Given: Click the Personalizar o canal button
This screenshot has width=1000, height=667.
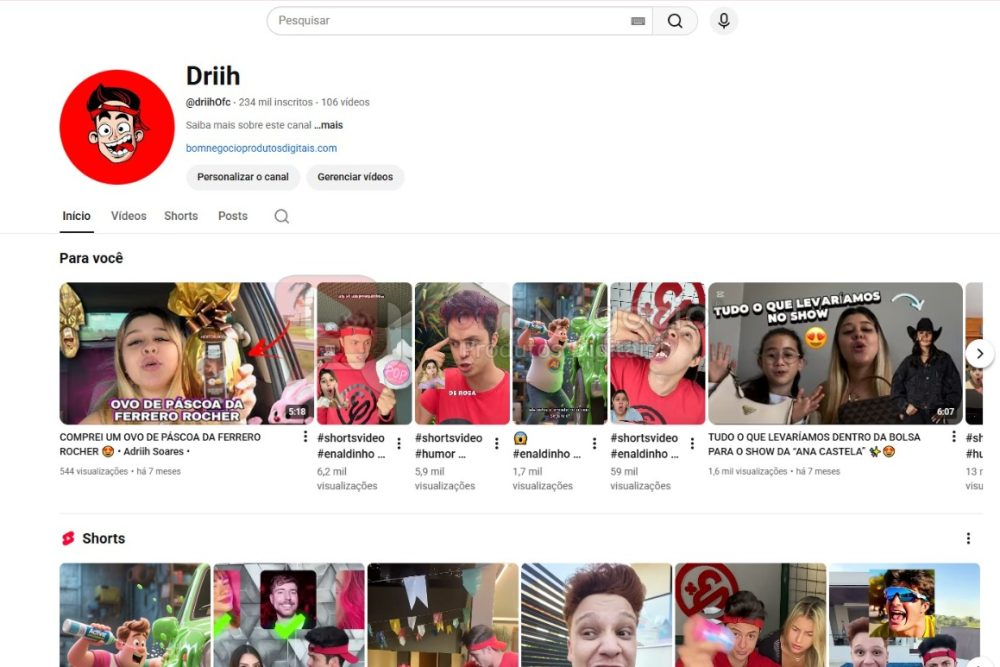Looking at the screenshot, I should (x=242, y=177).
